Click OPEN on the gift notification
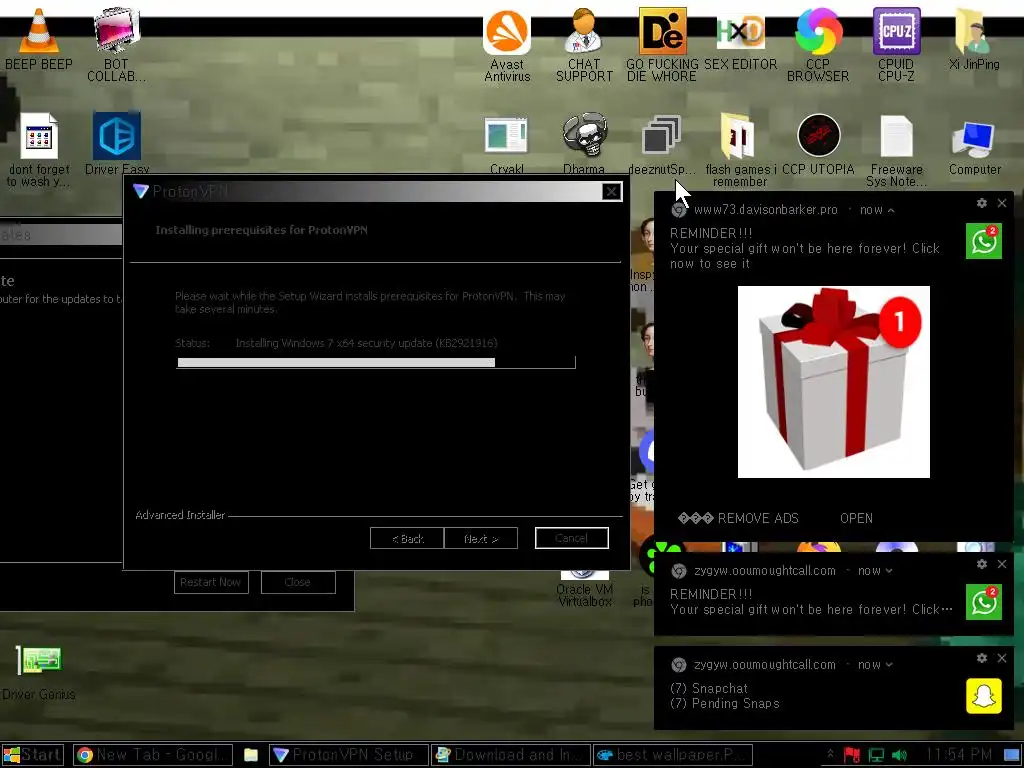1024x768 pixels. 856,519
